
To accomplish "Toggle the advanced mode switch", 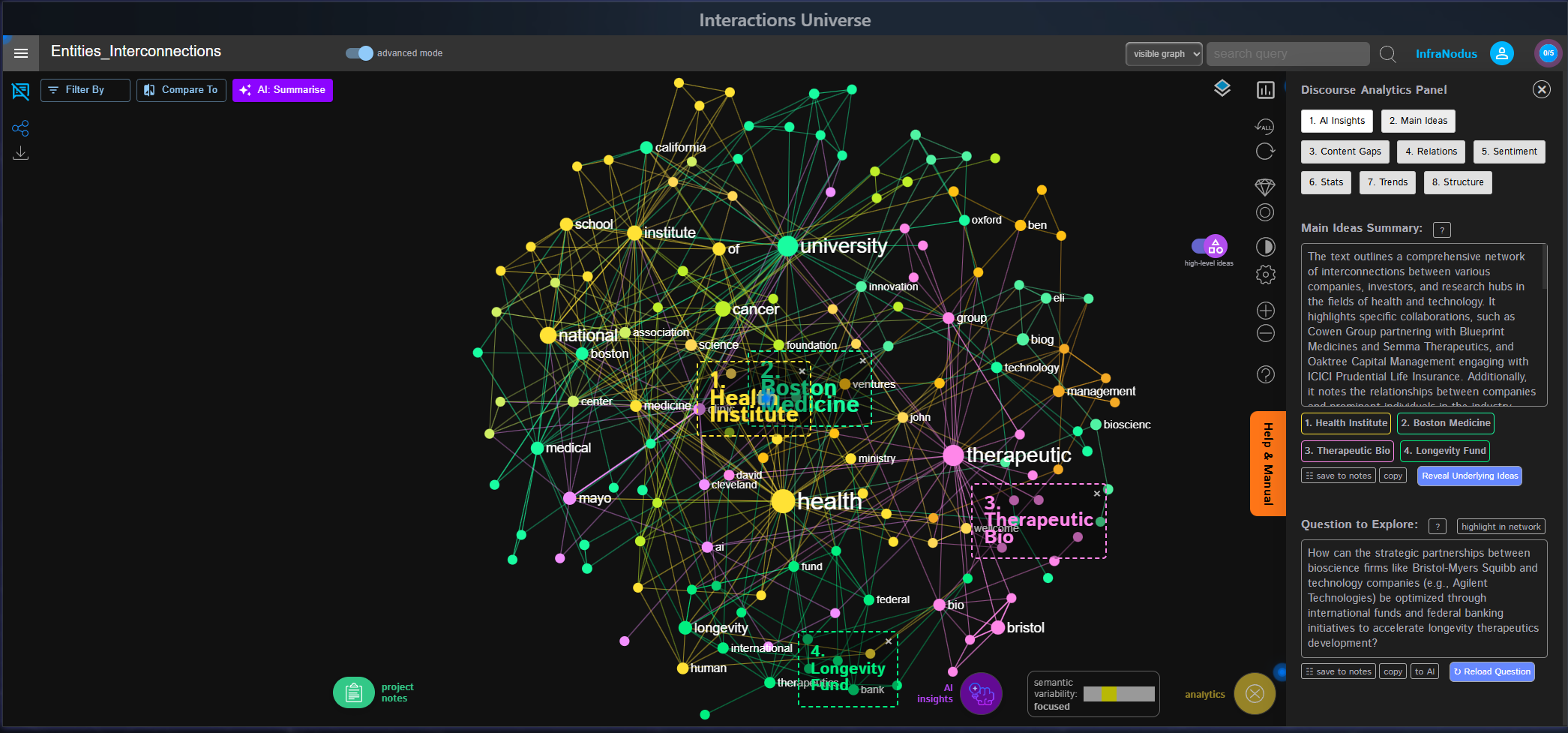I will pos(359,53).
